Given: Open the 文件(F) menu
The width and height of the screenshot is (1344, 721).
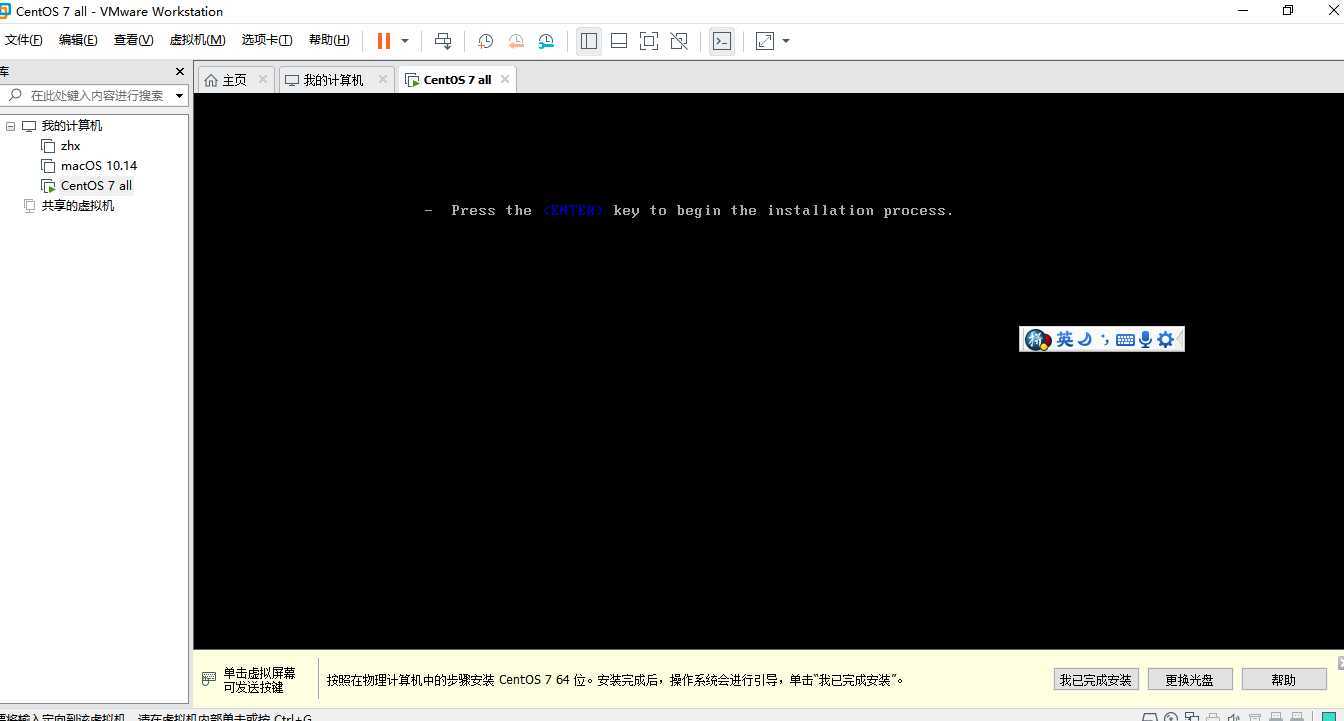Looking at the screenshot, I should tap(24, 40).
